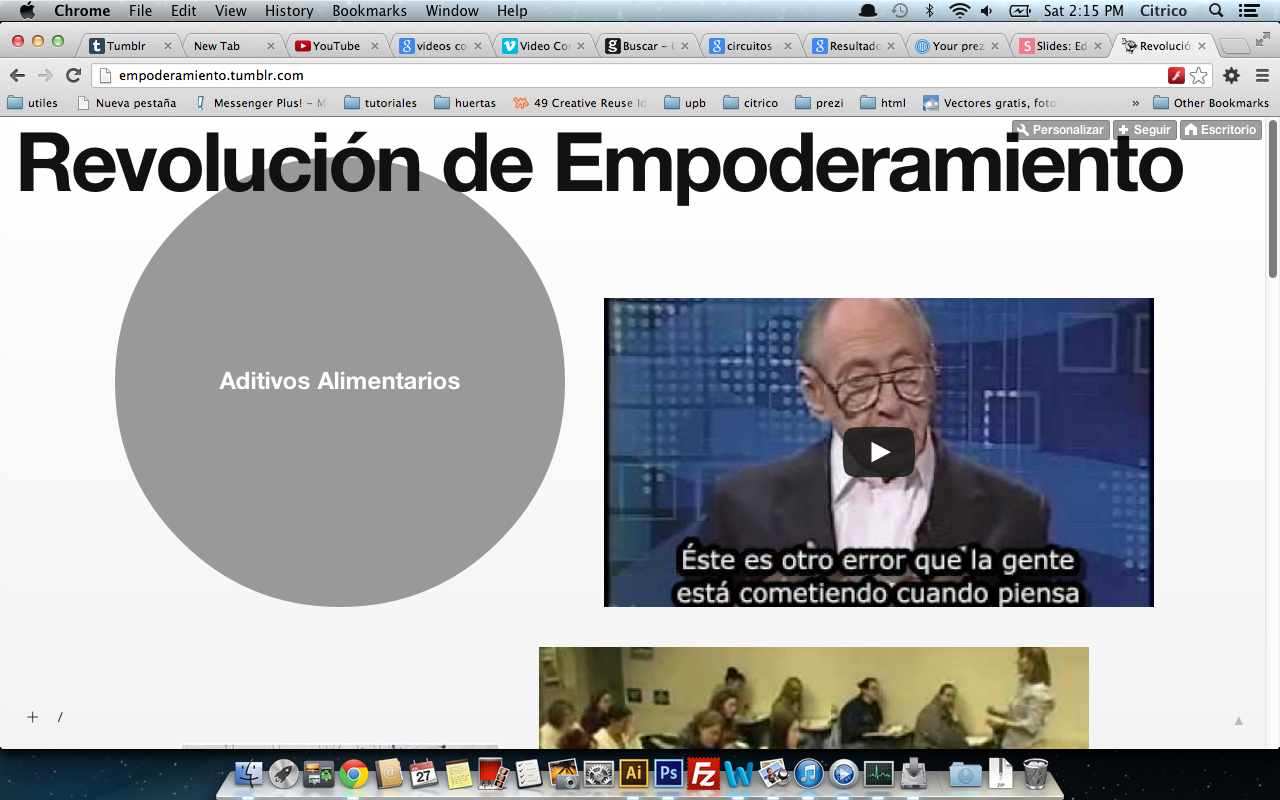
Task: Reload the page with the refresh icon
Action: (73, 76)
